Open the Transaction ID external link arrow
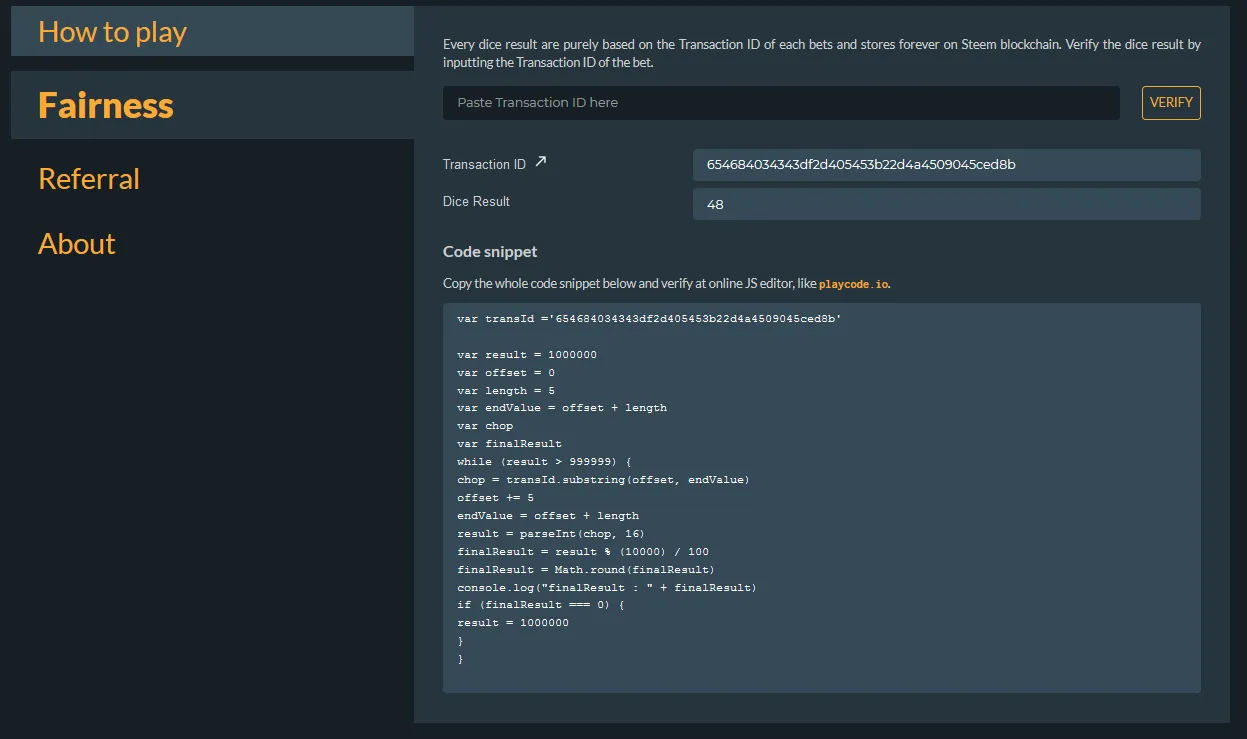Viewport: 1247px width, 739px height. tap(541, 162)
